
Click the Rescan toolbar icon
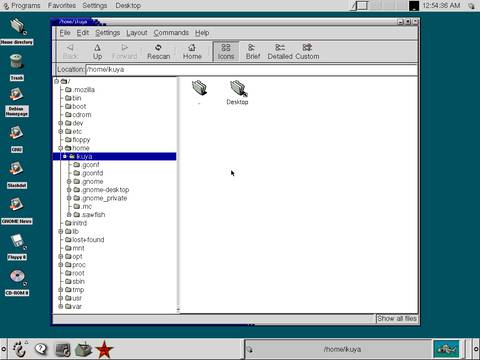click(x=159, y=52)
